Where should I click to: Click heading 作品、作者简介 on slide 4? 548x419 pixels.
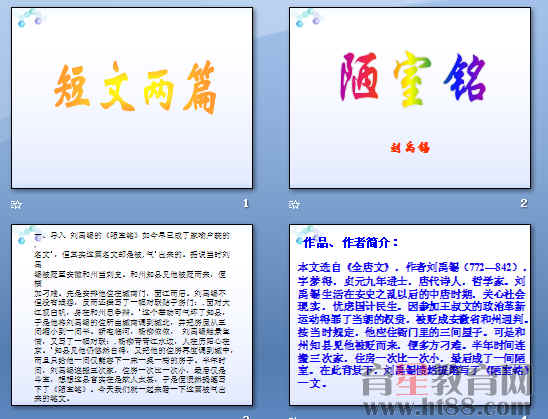(351, 242)
